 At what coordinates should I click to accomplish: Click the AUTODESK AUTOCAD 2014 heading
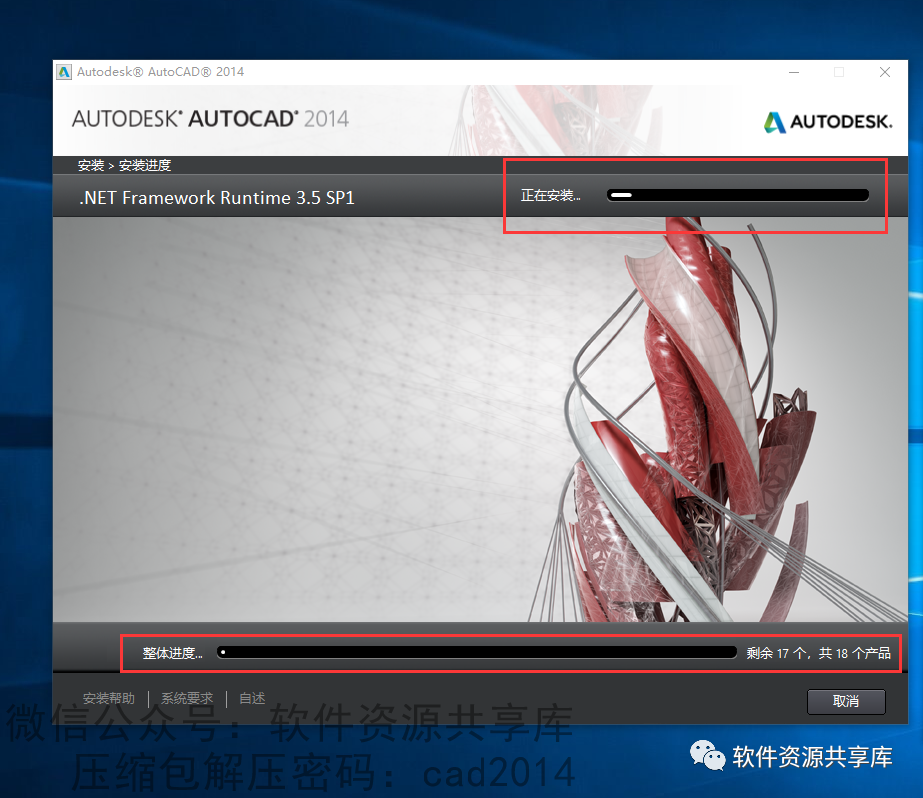(x=210, y=119)
